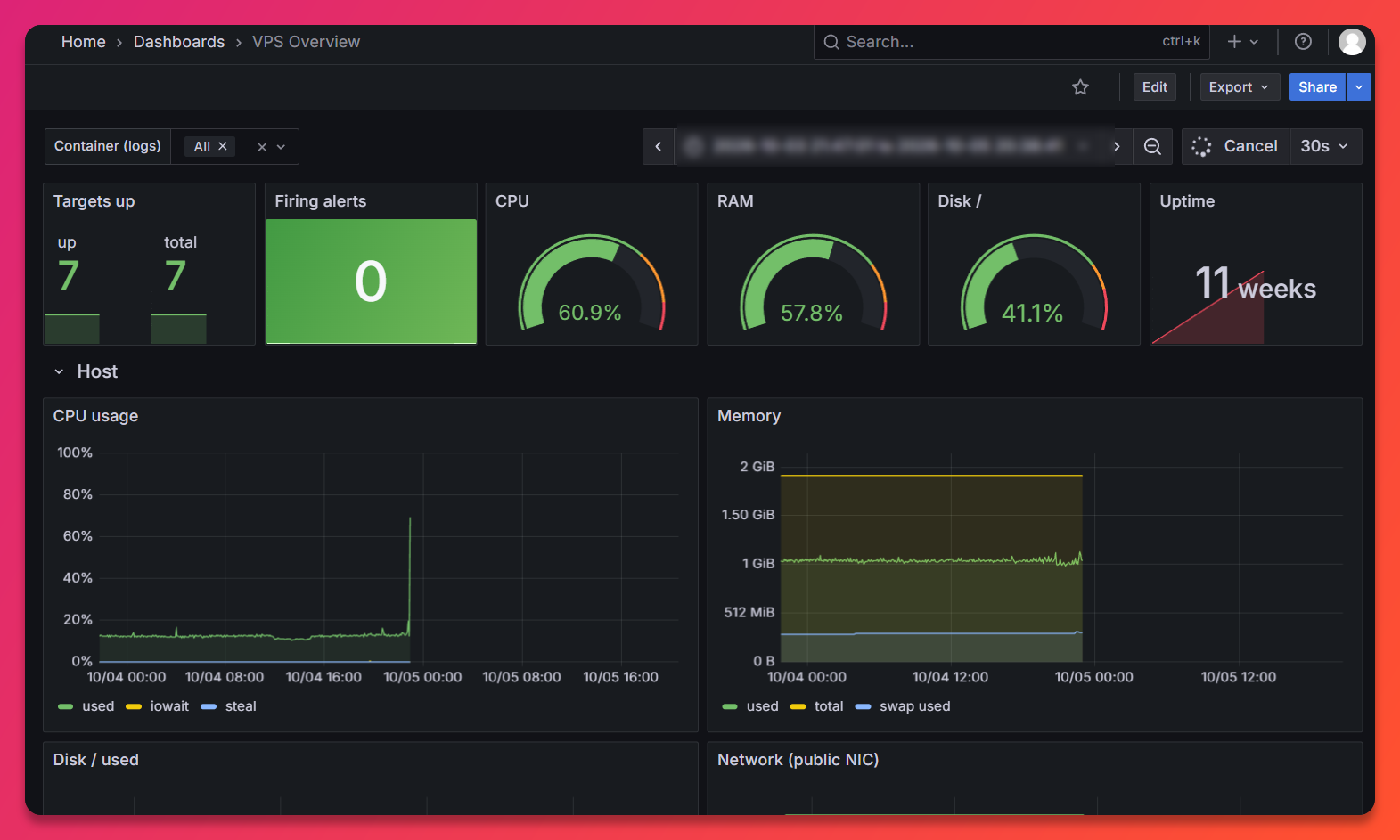
Task: Zoom out the time range
Action: pos(1152,146)
